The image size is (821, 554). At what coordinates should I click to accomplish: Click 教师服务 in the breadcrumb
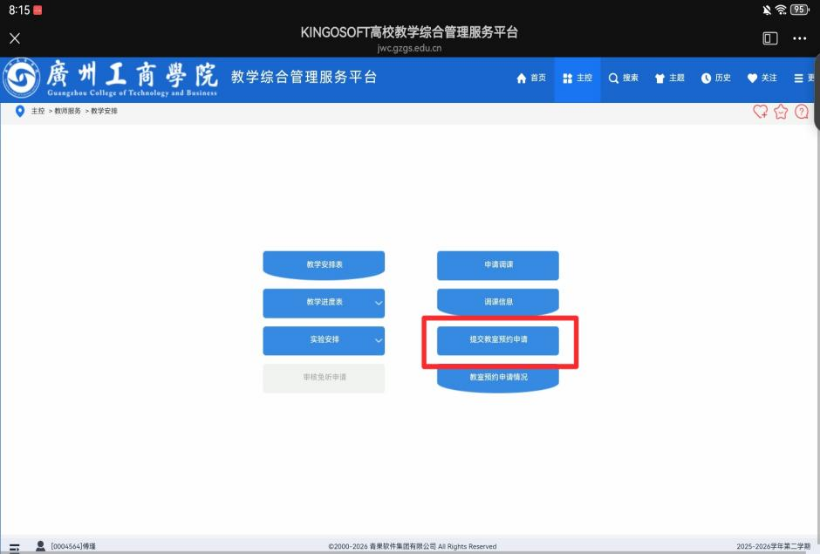(67, 111)
